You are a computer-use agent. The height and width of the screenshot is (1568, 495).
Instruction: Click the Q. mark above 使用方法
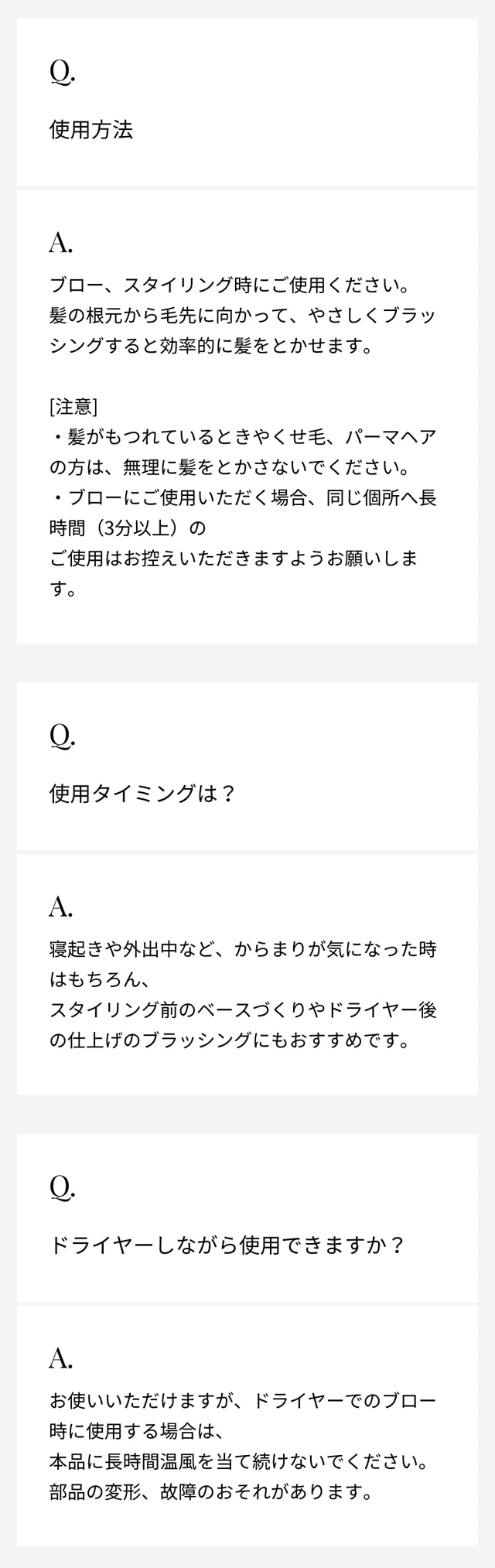coord(62,71)
